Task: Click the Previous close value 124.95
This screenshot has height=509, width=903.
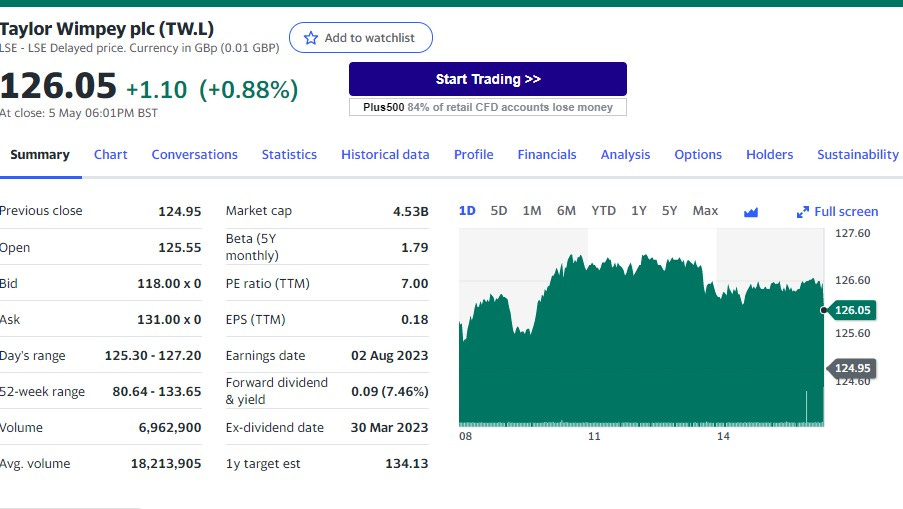Action: coord(180,211)
